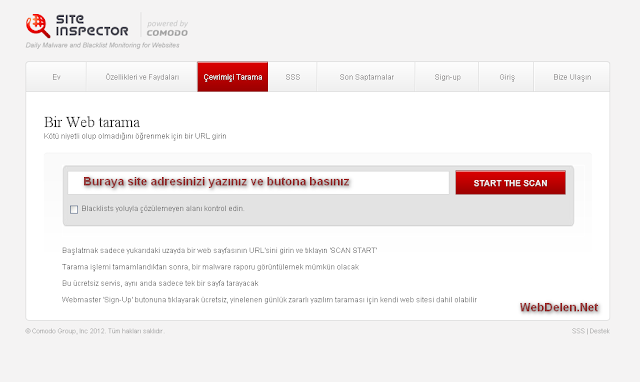Screen dimensions: 640x382
Task: Open the Son Saptamalar tab
Action: [366, 77]
